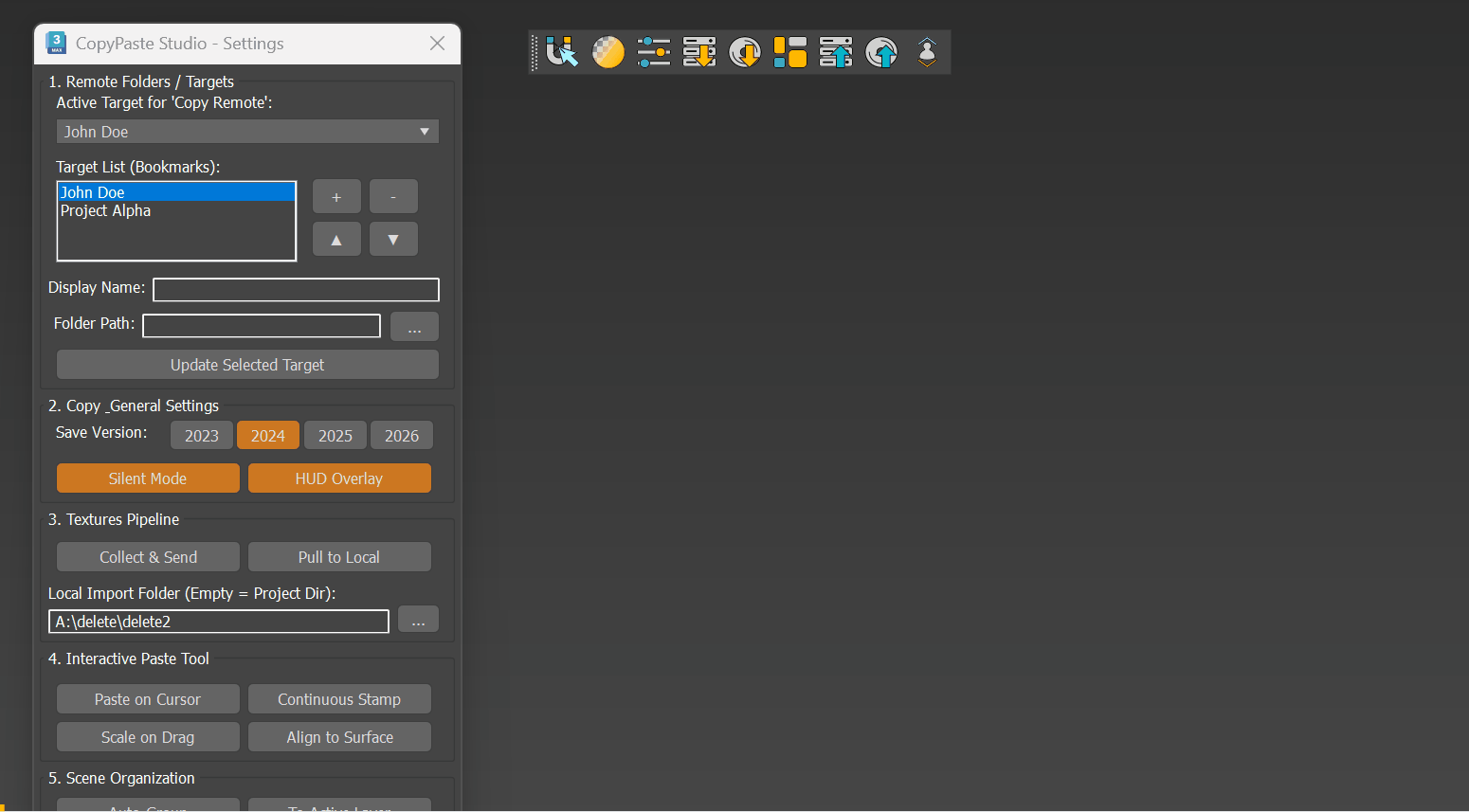The height and width of the screenshot is (812, 1469).
Task: Click the 'Target List (Bookmarks):' label
Action: click(138, 167)
